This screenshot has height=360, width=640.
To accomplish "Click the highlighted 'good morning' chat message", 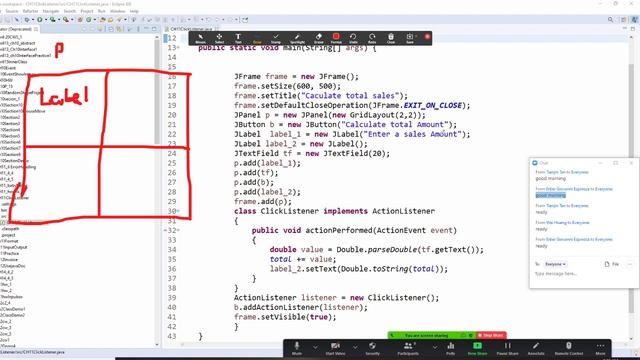I will tap(551, 196).
